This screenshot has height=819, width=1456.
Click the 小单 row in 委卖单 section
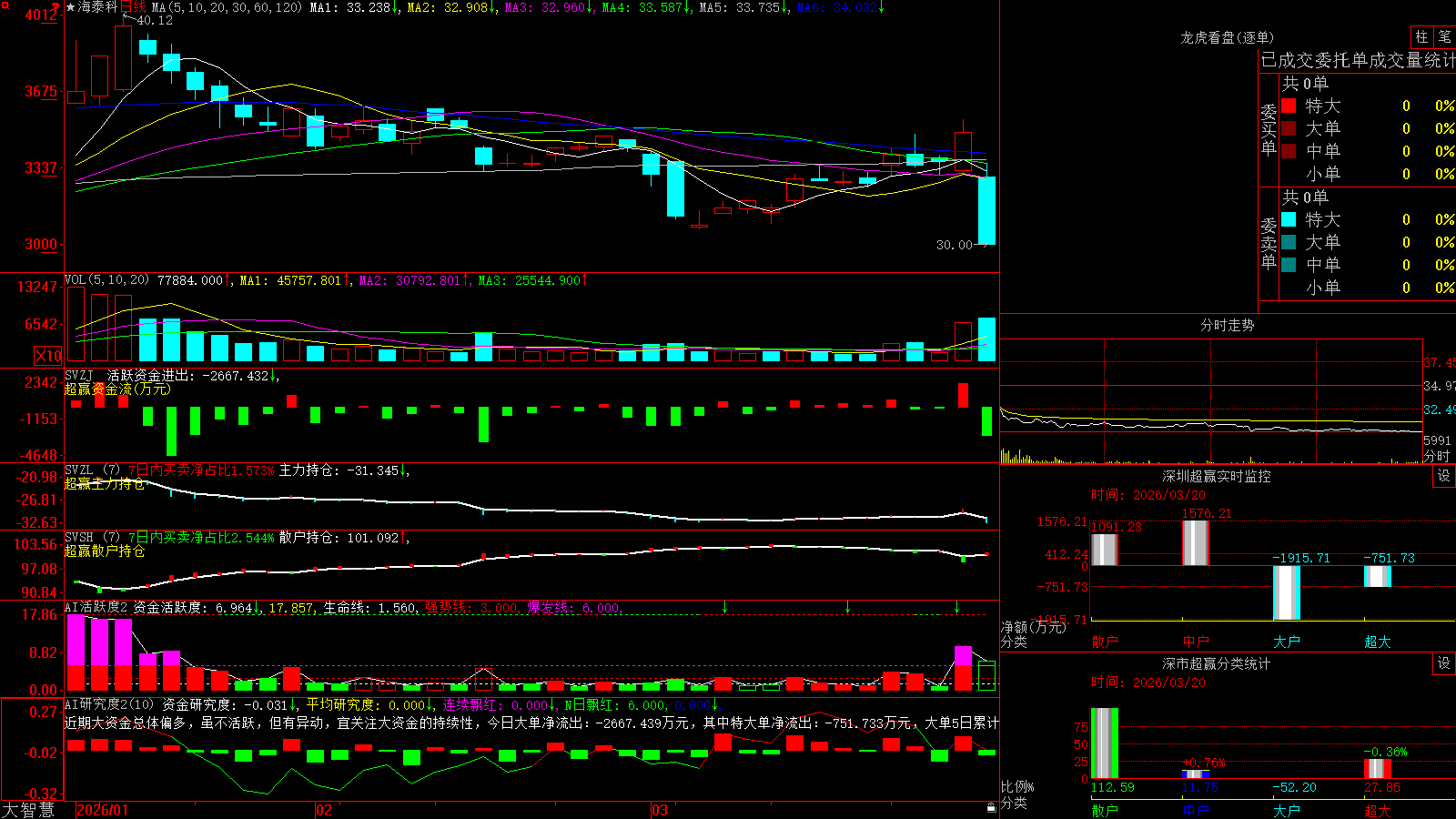pos(1367,288)
